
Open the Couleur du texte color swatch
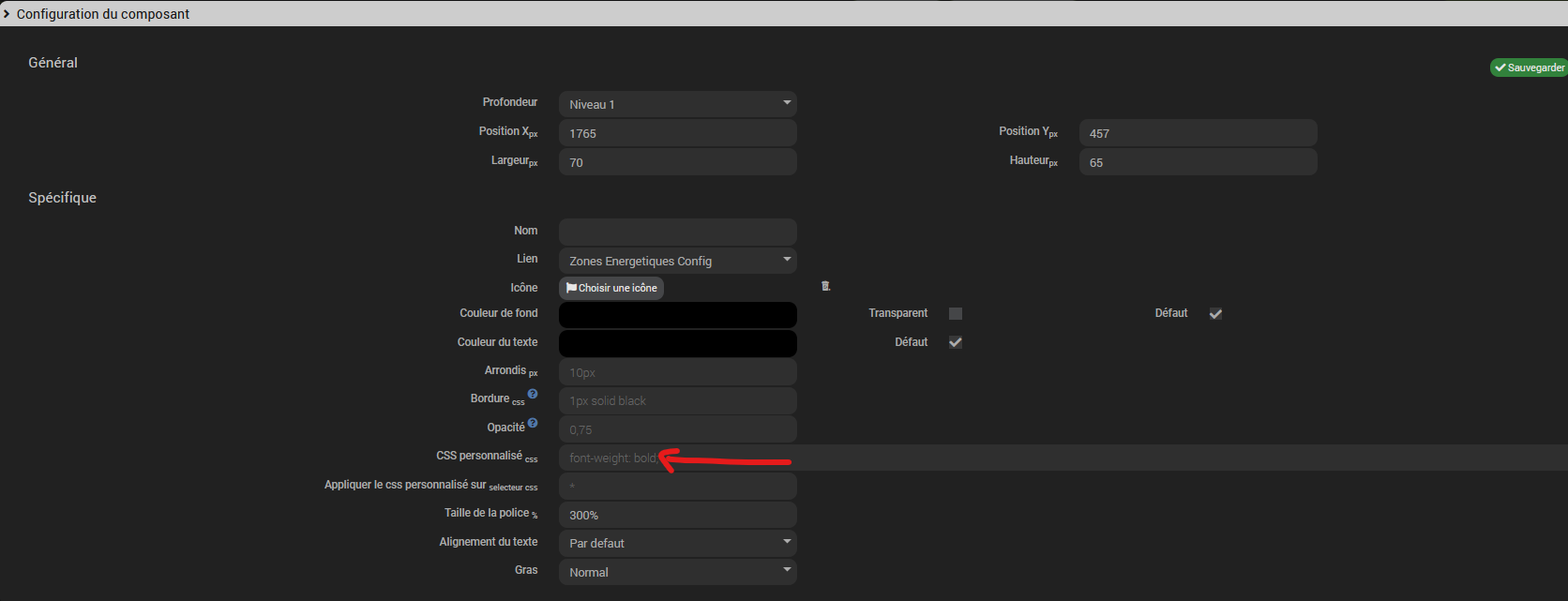[x=677, y=343]
